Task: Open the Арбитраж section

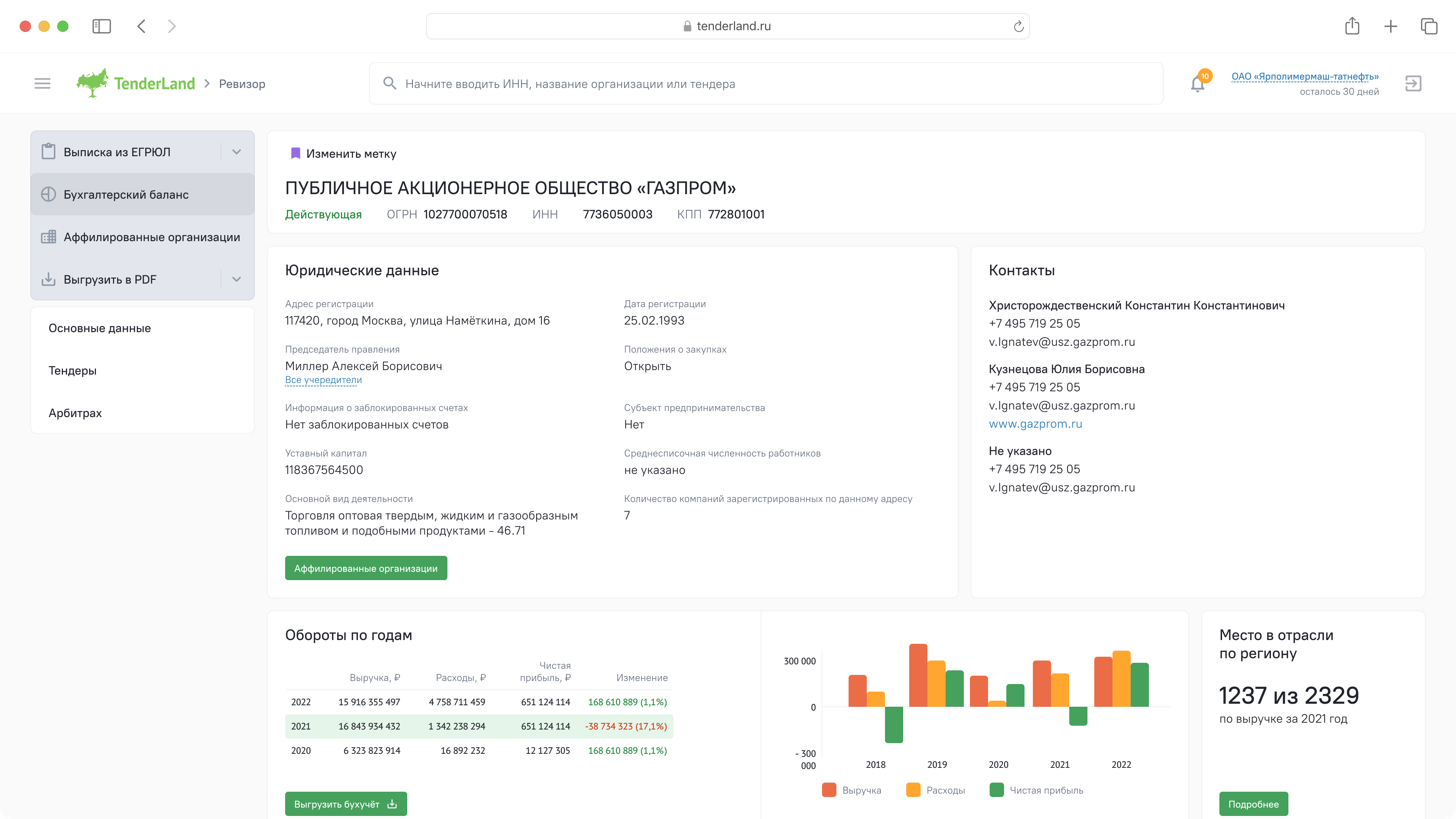Action: click(x=75, y=413)
